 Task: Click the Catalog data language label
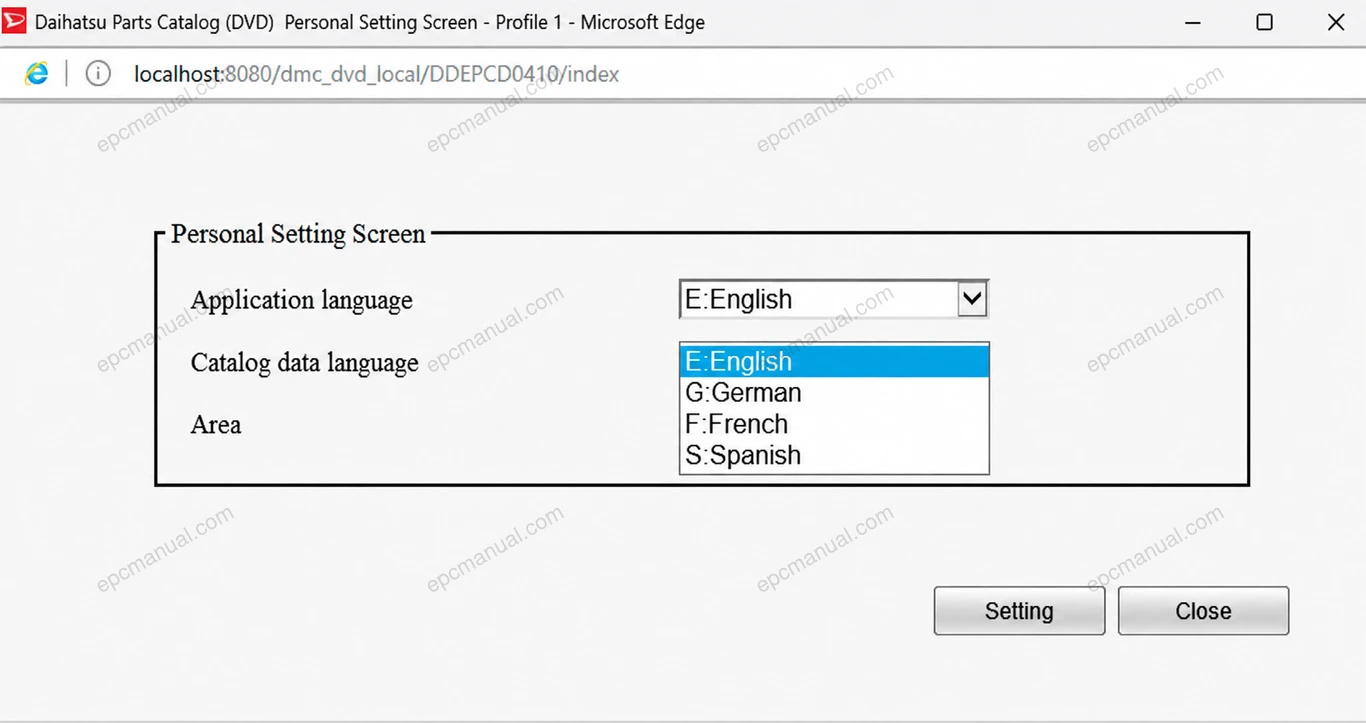coord(305,362)
